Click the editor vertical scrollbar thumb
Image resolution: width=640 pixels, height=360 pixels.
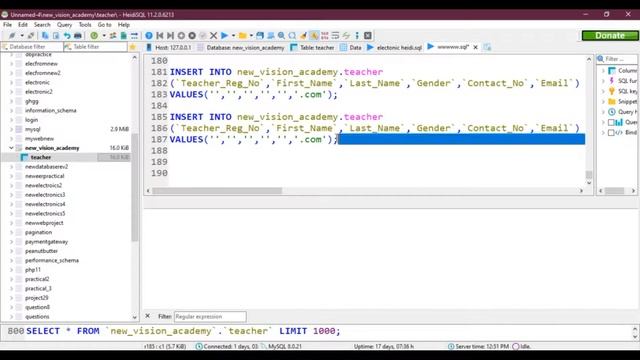[589, 175]
